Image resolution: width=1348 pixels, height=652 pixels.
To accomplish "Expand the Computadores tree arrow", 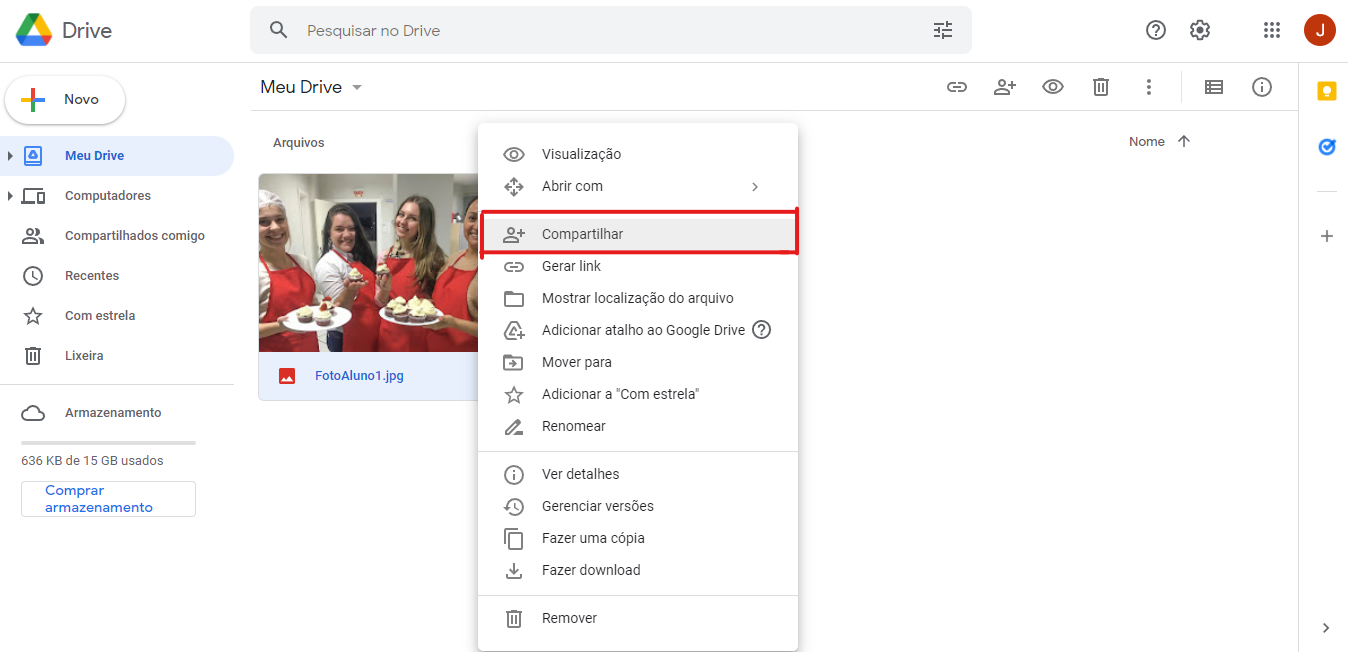I will [10, 196].
